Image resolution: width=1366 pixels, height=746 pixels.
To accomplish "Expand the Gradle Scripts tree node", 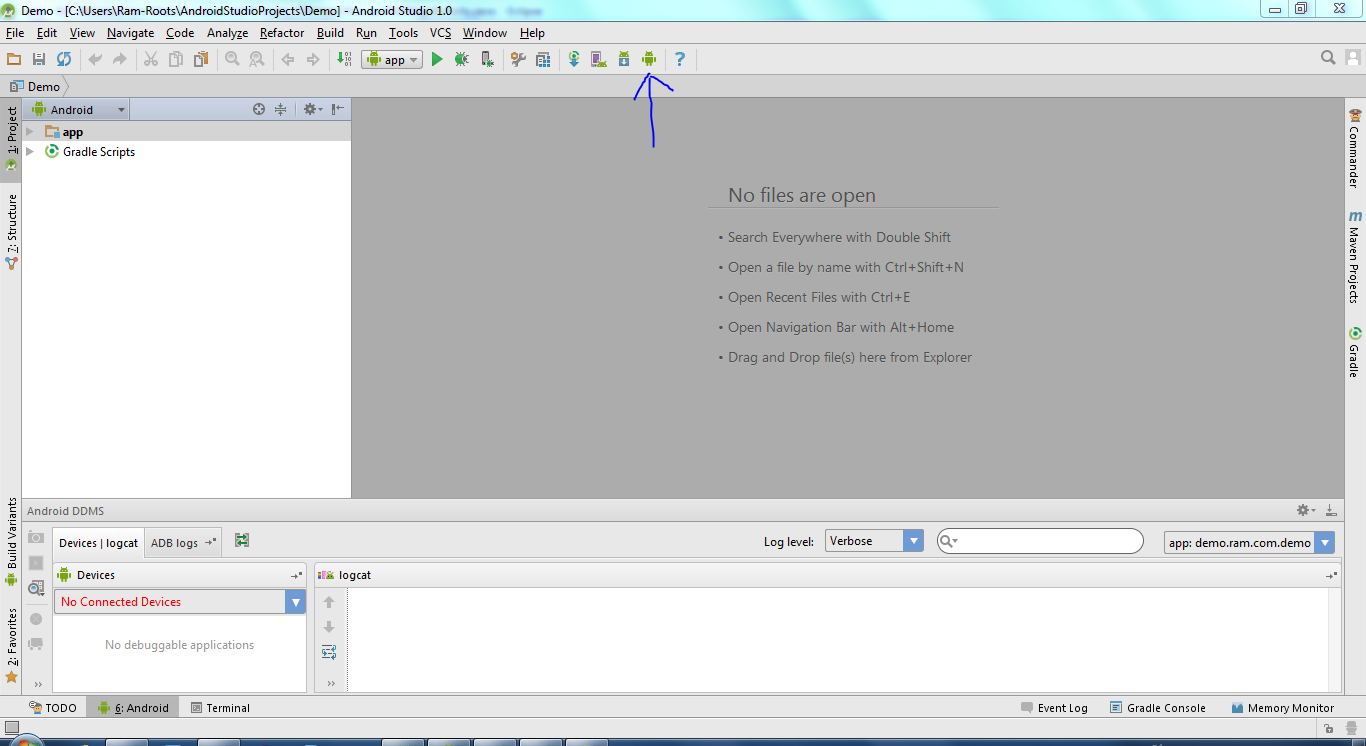I will [x=30, y=152].
